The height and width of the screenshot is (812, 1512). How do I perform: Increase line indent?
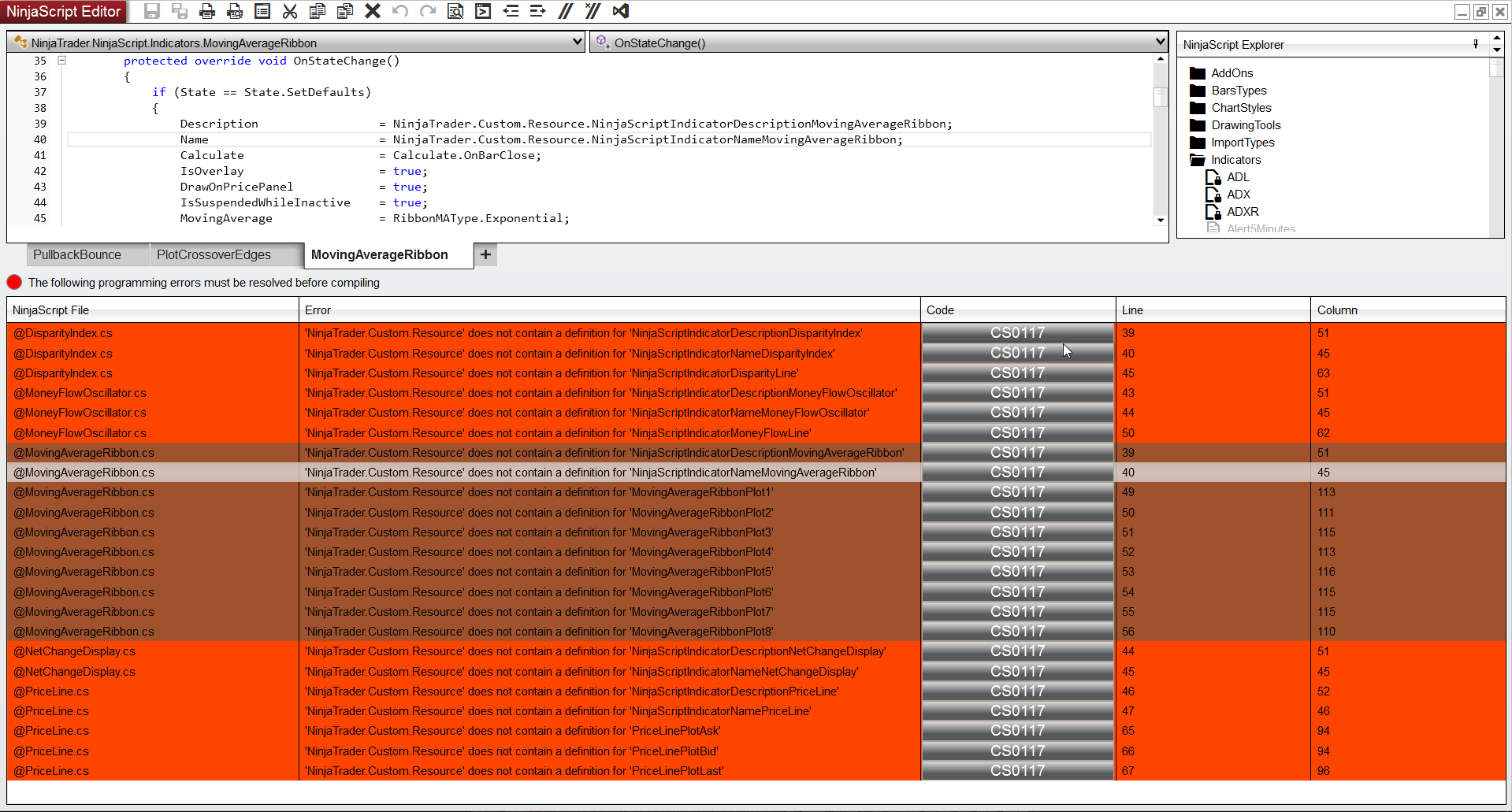coord(538,11)
